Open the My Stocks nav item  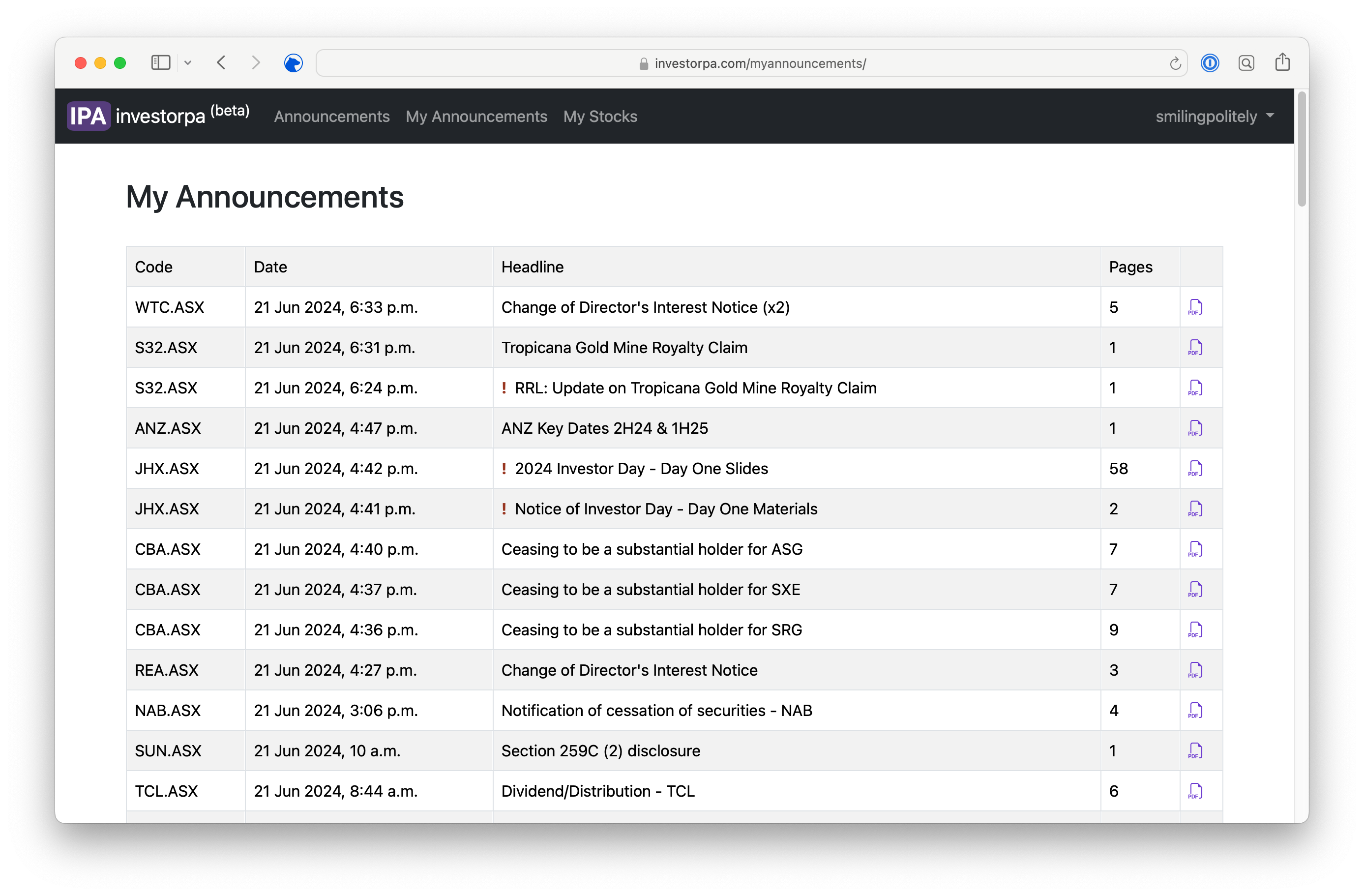[x=599, y=117]
